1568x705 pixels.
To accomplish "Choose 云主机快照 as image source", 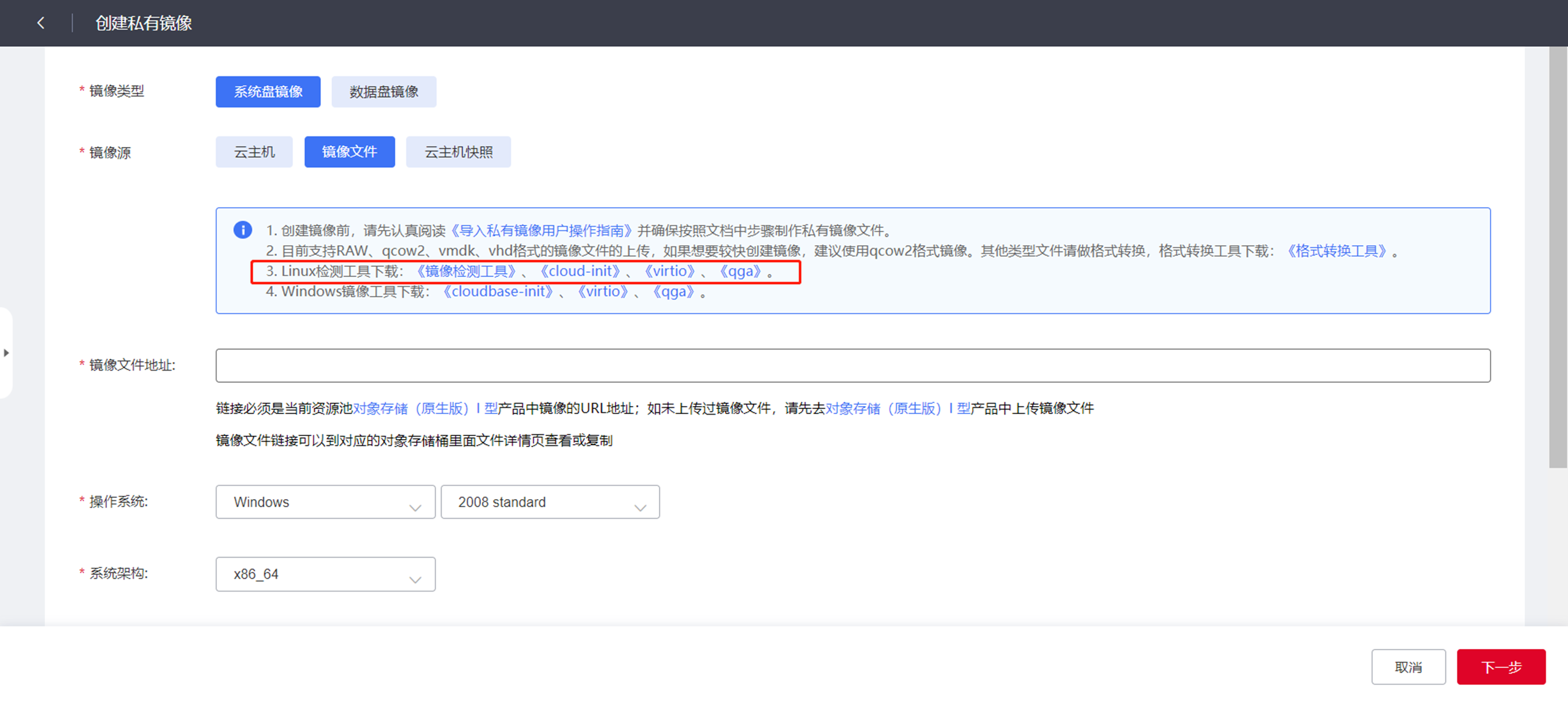I will point(458,152).
